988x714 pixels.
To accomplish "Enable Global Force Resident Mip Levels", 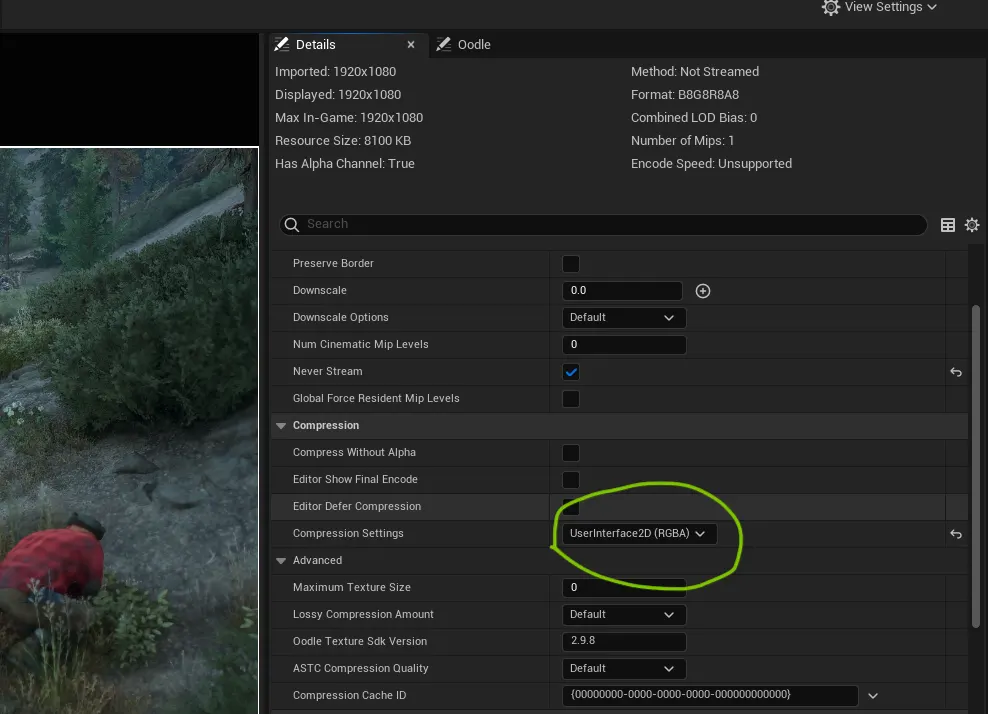I will 571,399.
